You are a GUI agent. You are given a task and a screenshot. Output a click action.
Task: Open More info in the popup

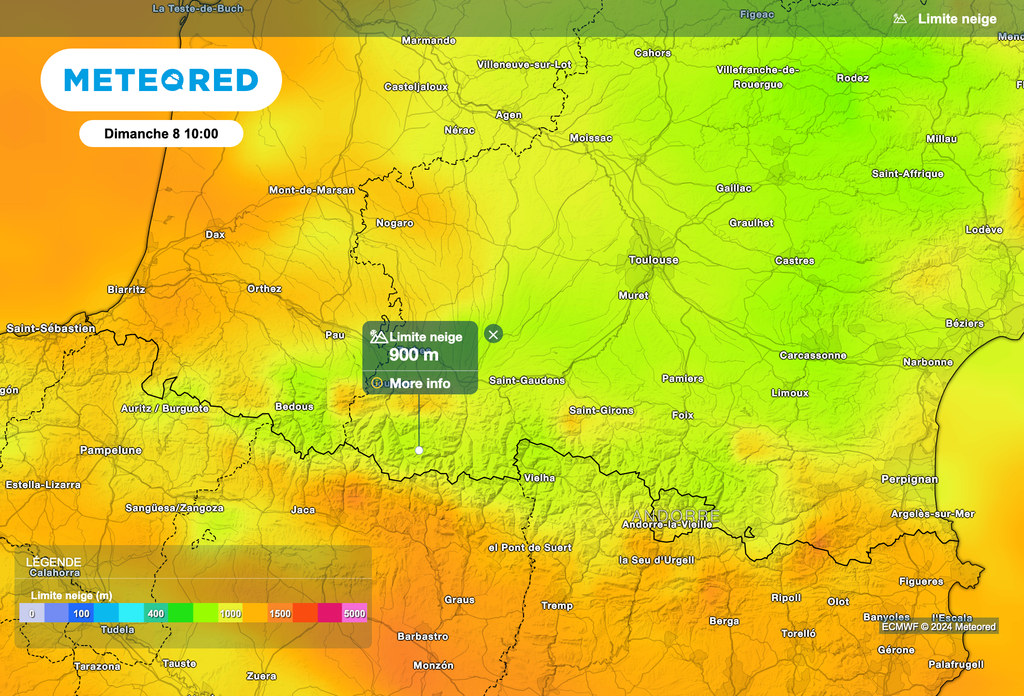(419, 383)
